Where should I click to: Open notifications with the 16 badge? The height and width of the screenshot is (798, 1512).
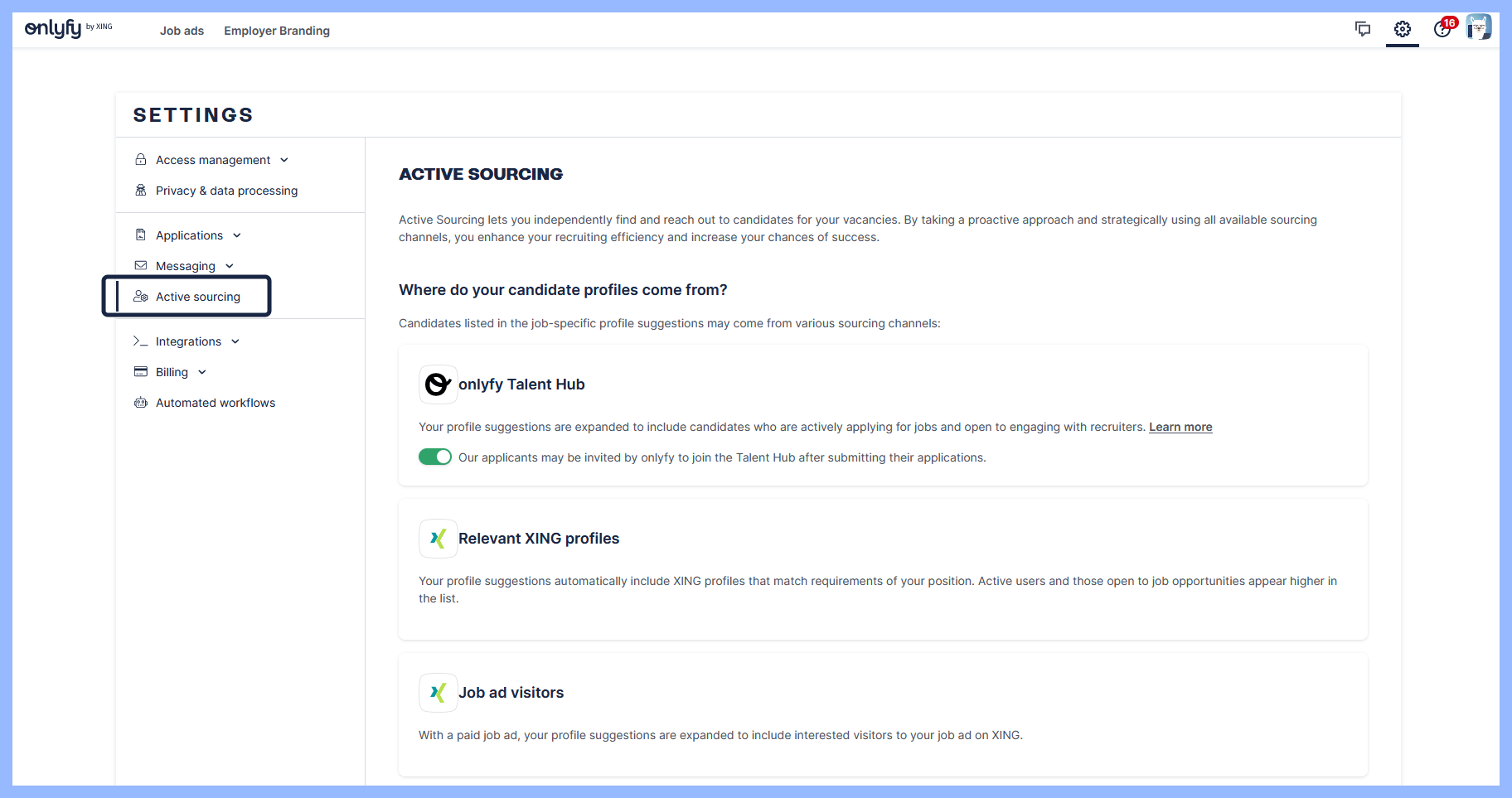1442,29
